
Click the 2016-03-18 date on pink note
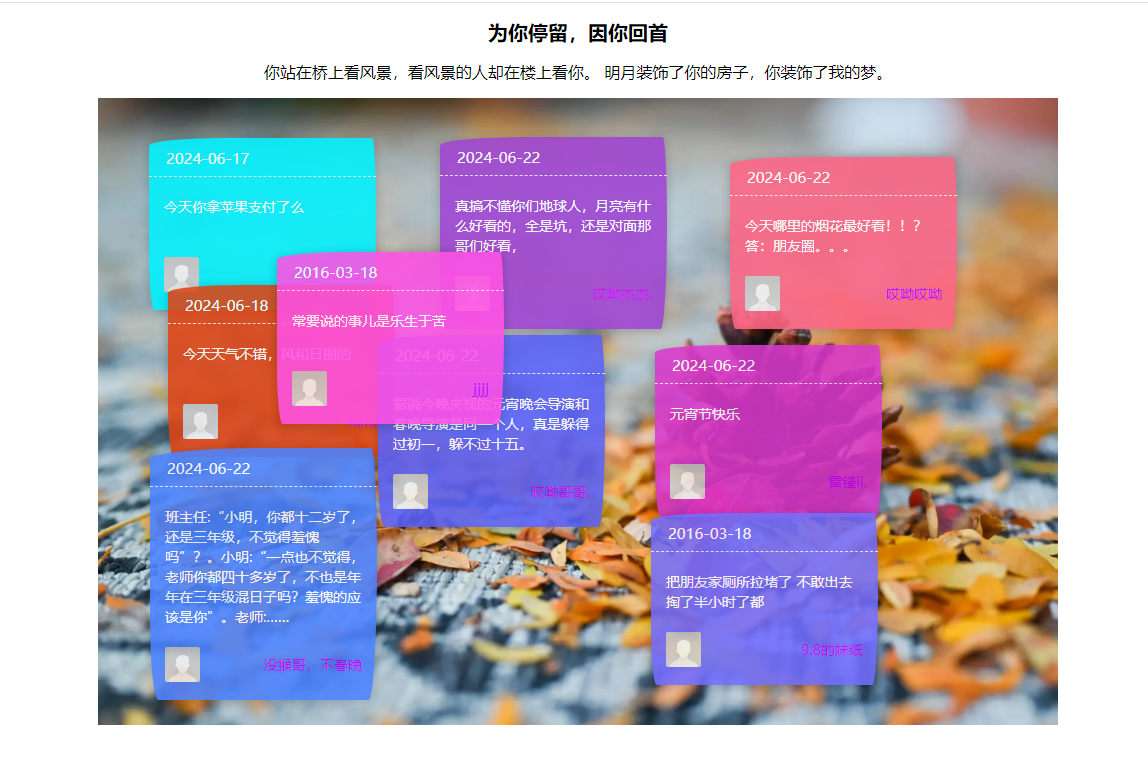point(335,273)
